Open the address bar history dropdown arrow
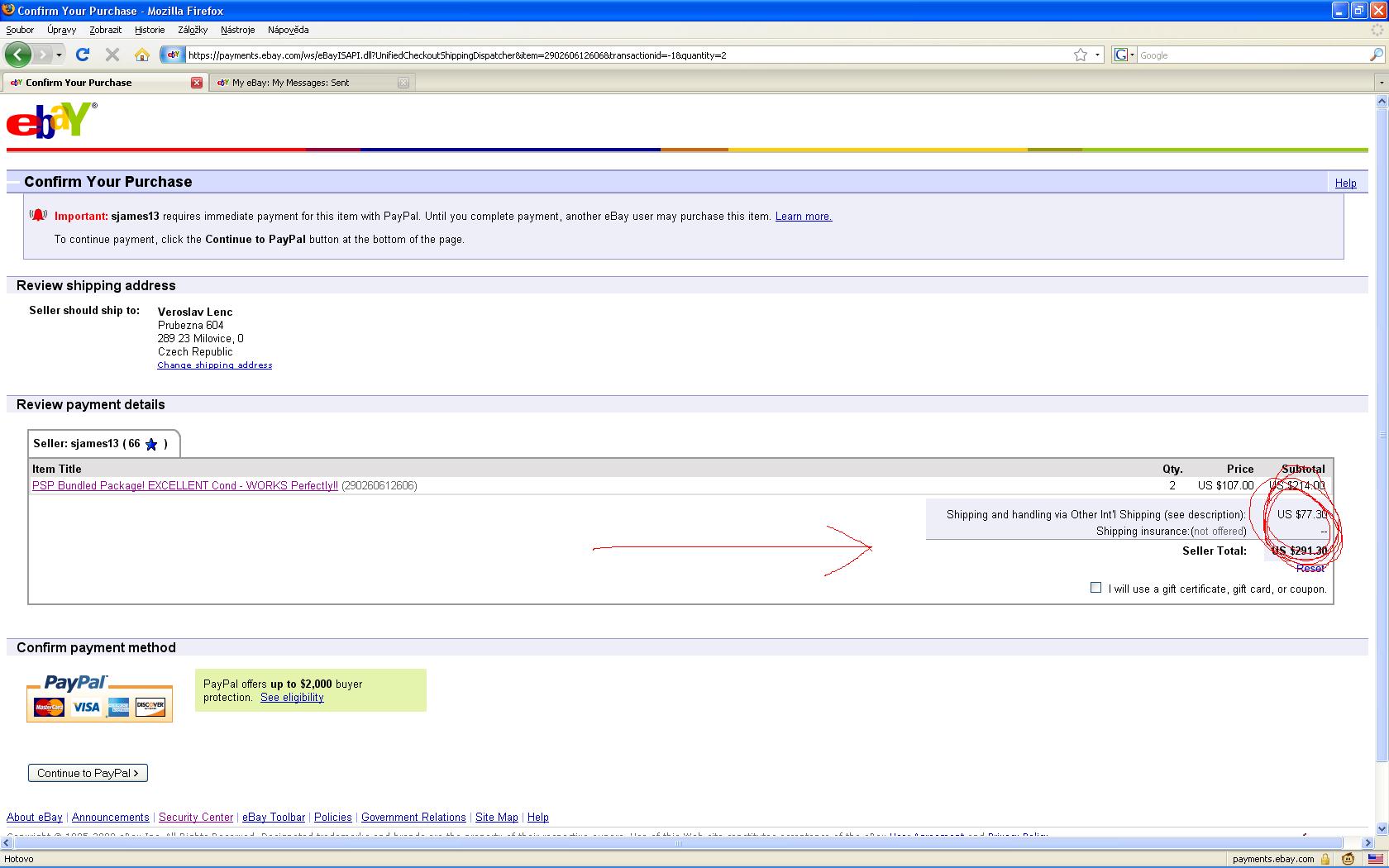Image resolution: width=1389 pixels, height=868 pixels. pos(1097,55)
